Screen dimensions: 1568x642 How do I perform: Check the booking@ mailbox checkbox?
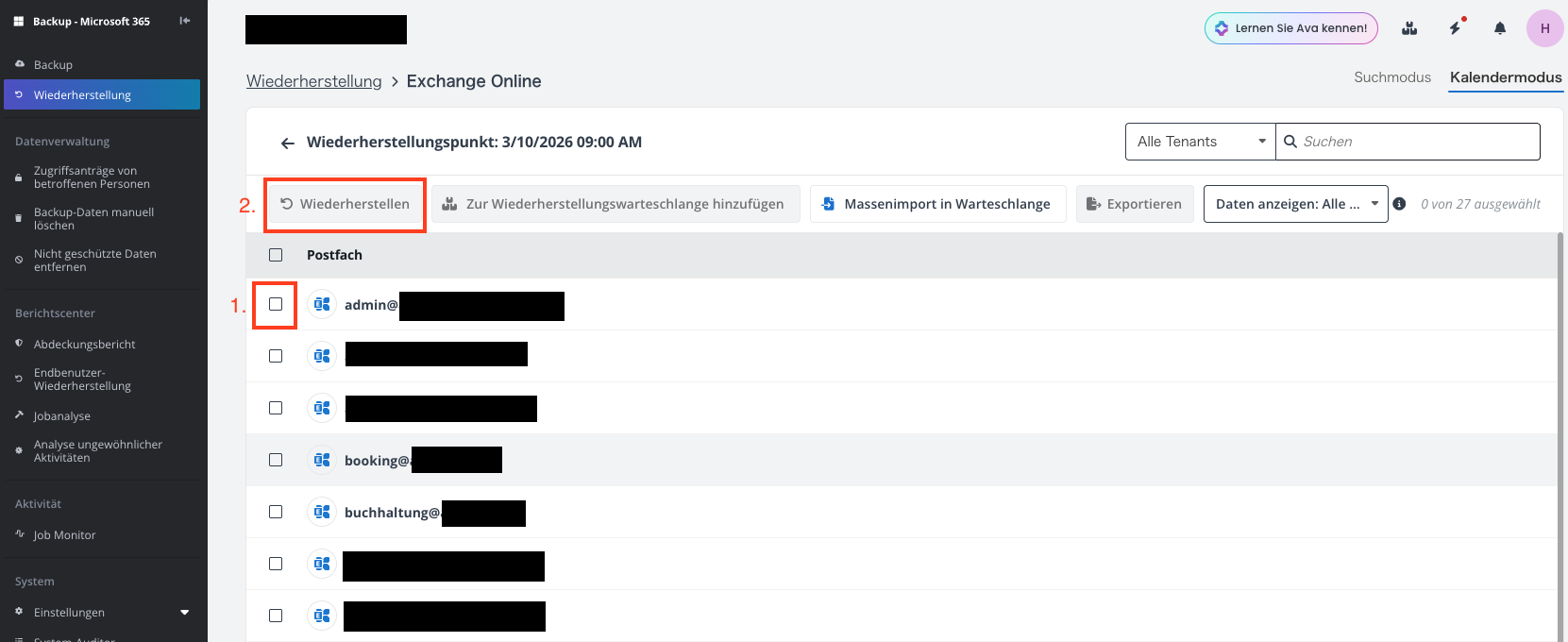(x=276, y=460)
